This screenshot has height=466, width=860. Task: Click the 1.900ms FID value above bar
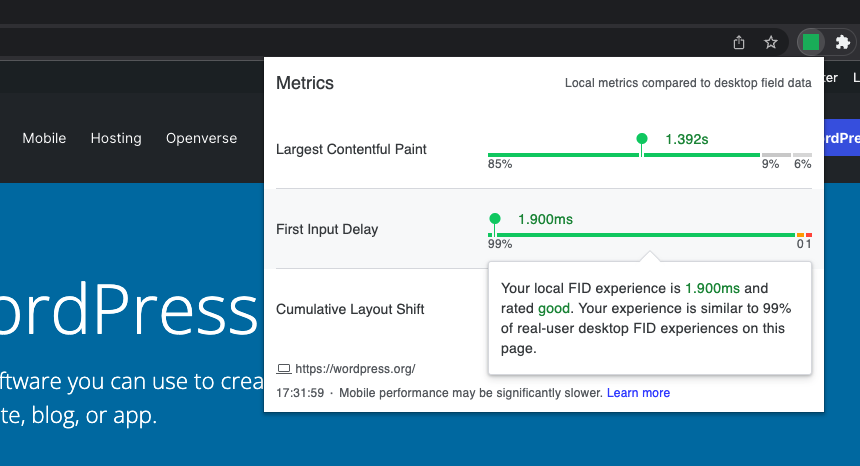tap(545, 219)
